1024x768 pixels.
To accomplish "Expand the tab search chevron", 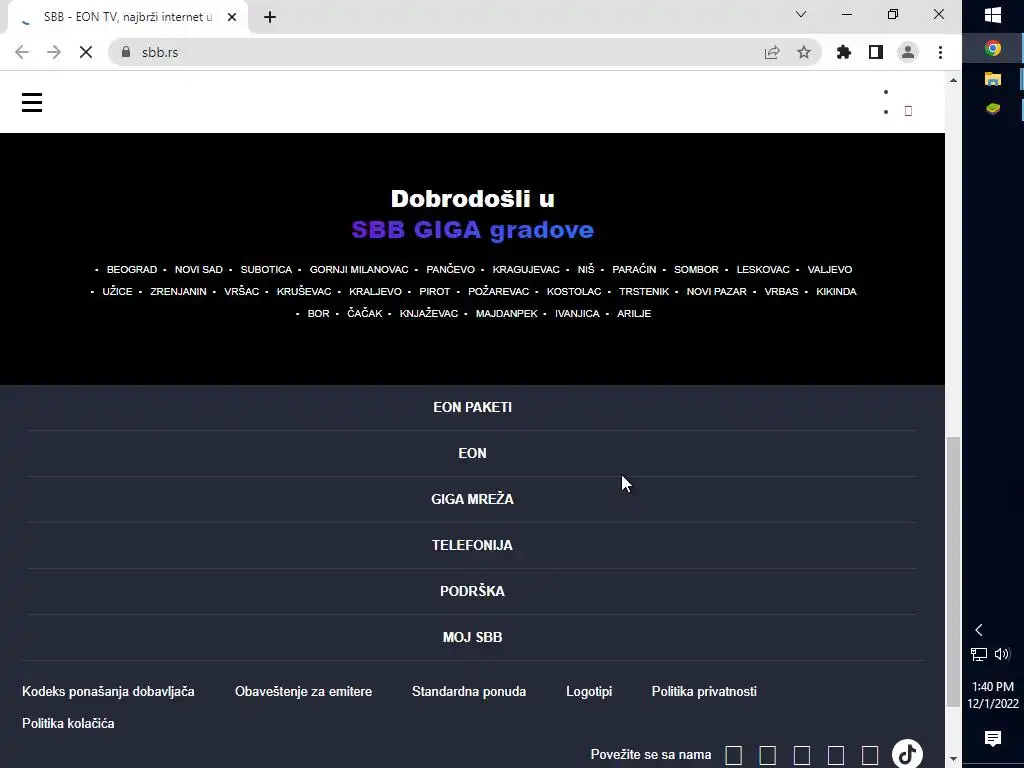I will coord(801,14).
